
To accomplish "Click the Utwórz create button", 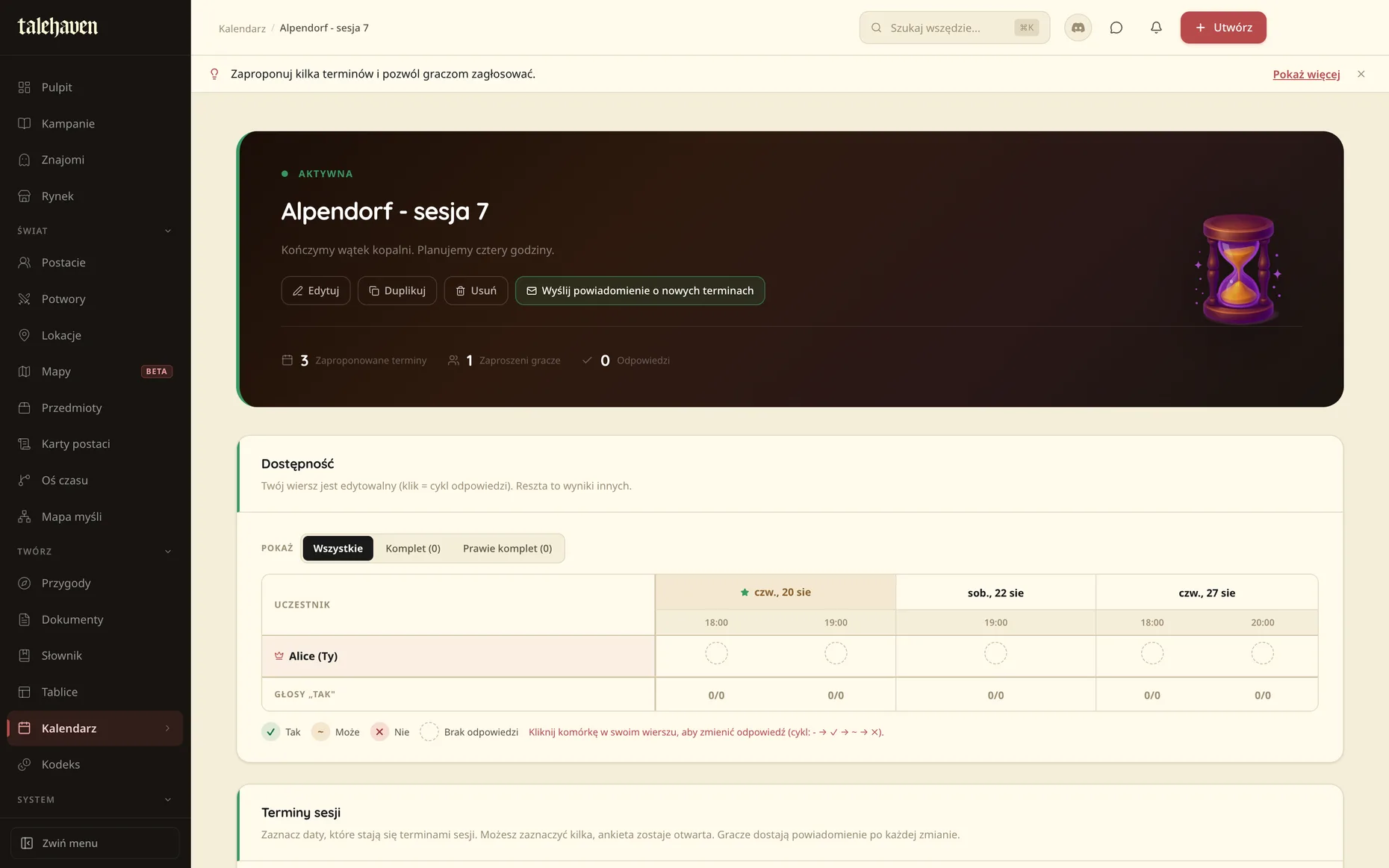I will pos(1223,28).
